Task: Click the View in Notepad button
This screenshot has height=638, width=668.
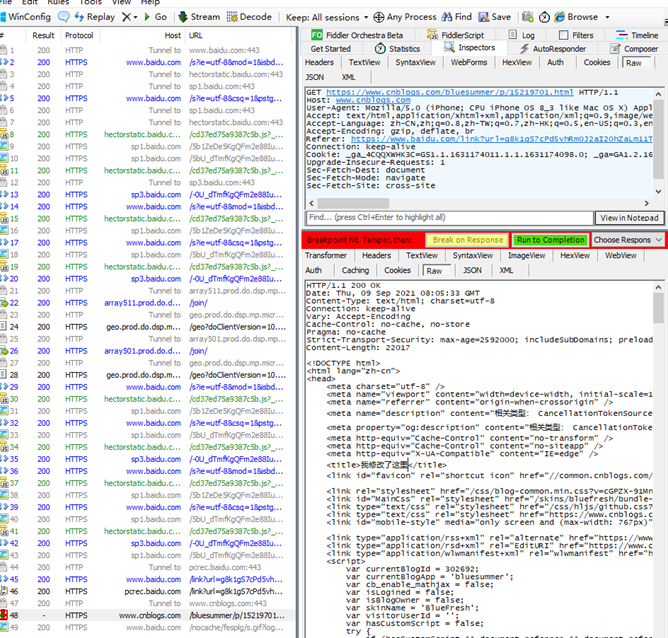Action: [630, 218]
